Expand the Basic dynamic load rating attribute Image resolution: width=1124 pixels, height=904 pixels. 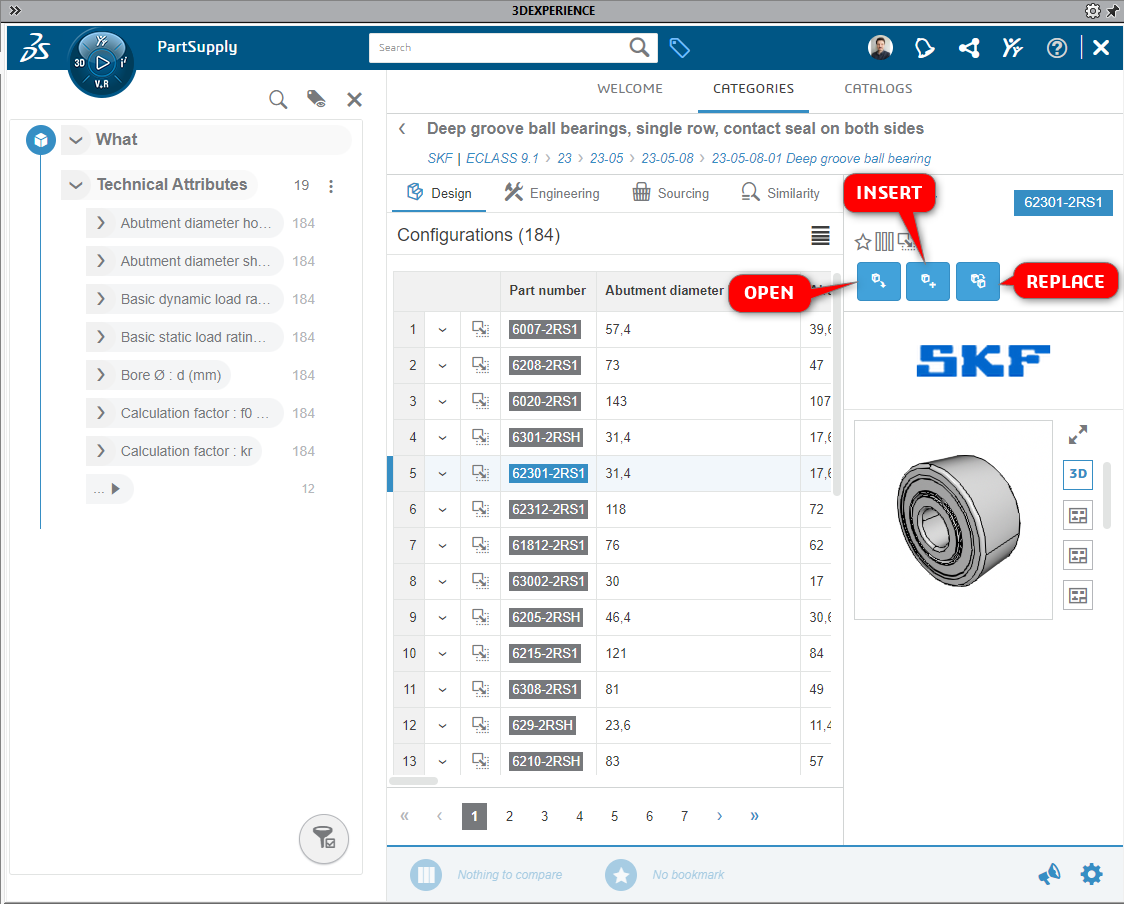click(x=100, y=299)
